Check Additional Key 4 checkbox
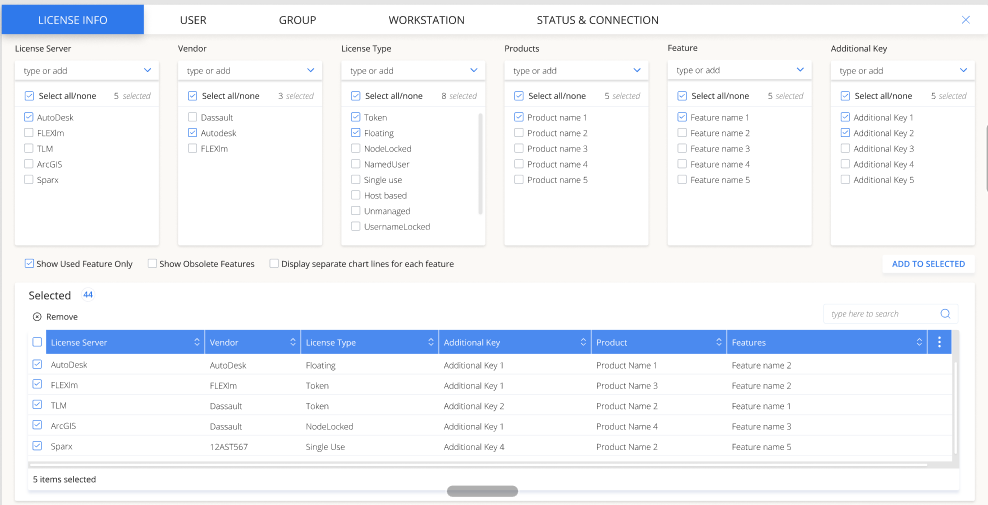This screenshot has height=505, width=988. click(x=846, y=165)
